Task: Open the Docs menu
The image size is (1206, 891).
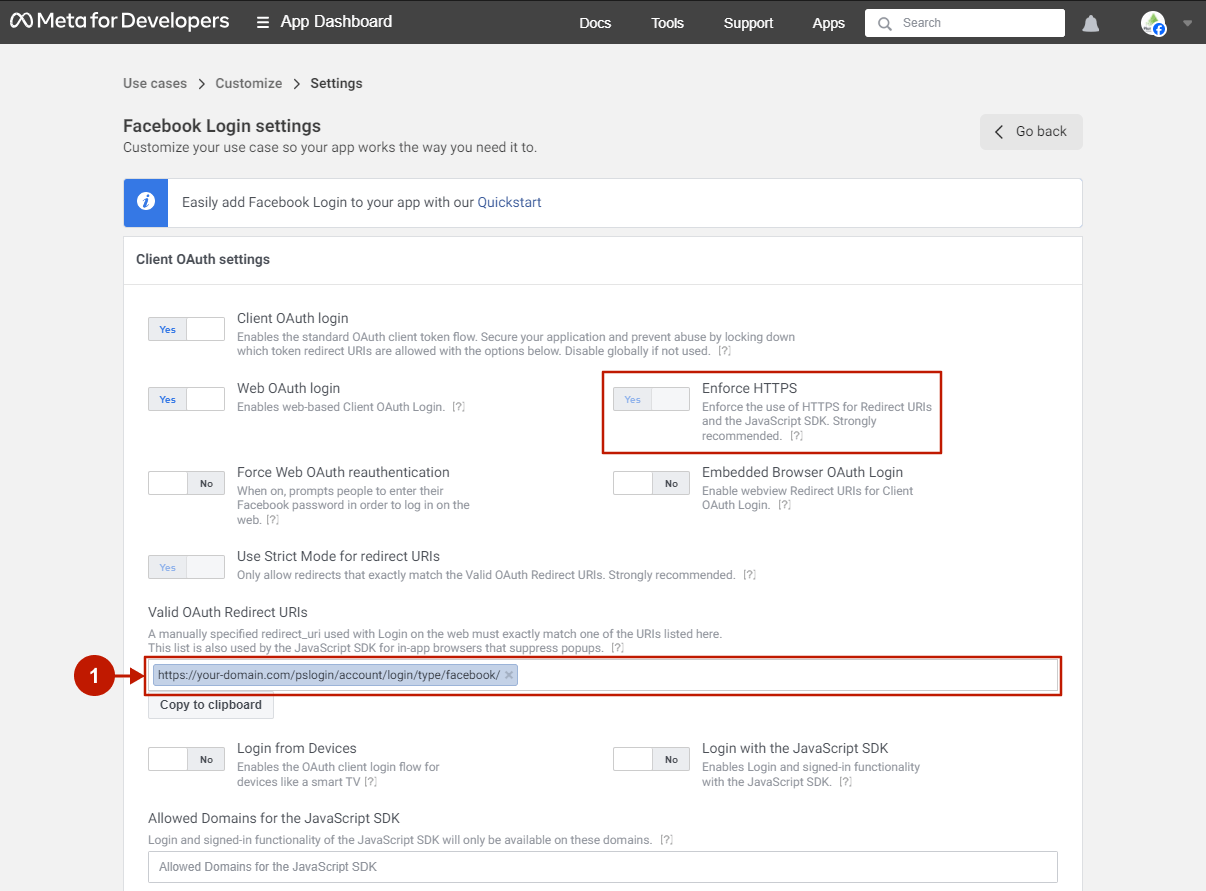Action: (595, 23)
